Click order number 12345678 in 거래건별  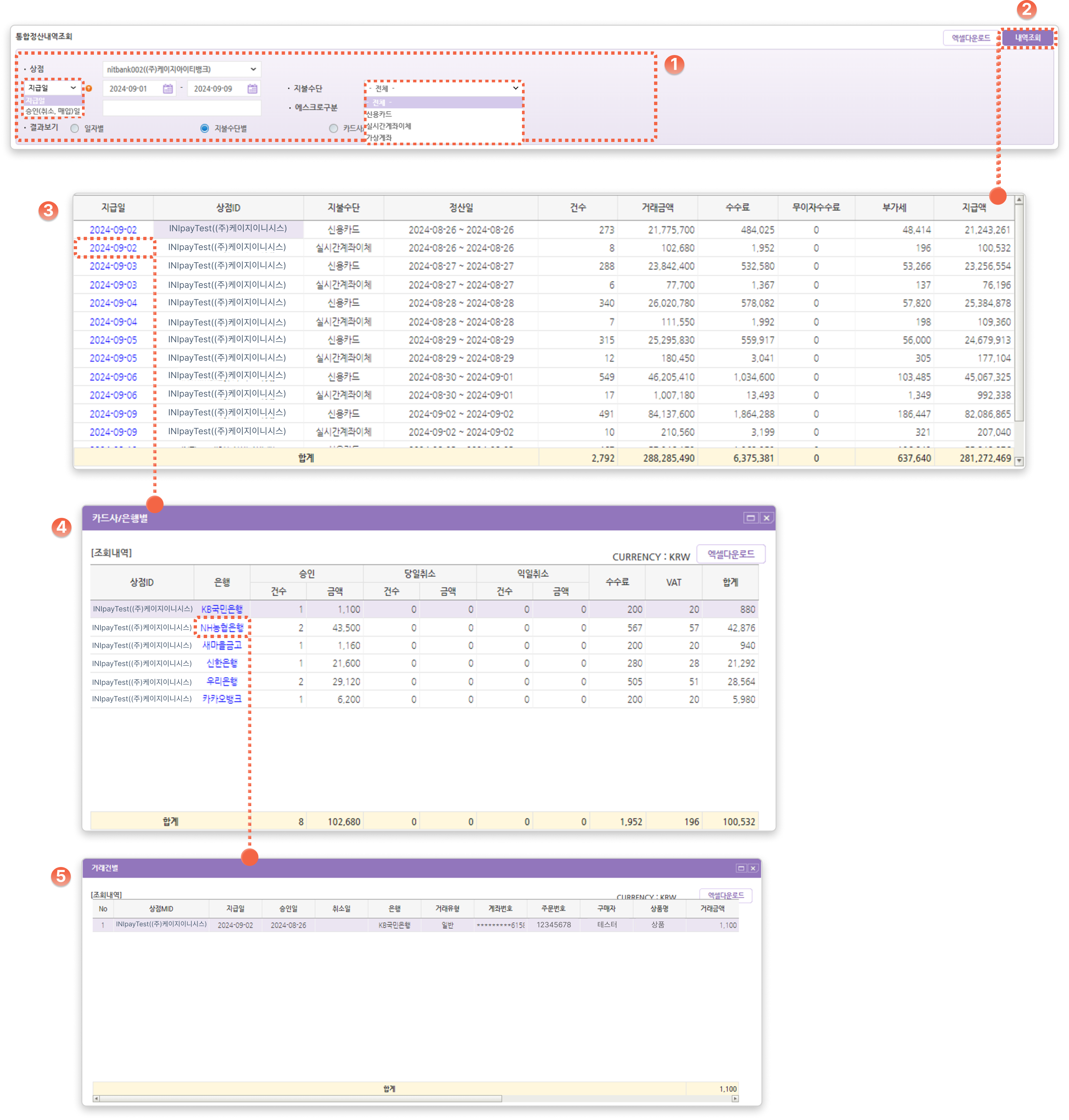coord(553,925)
